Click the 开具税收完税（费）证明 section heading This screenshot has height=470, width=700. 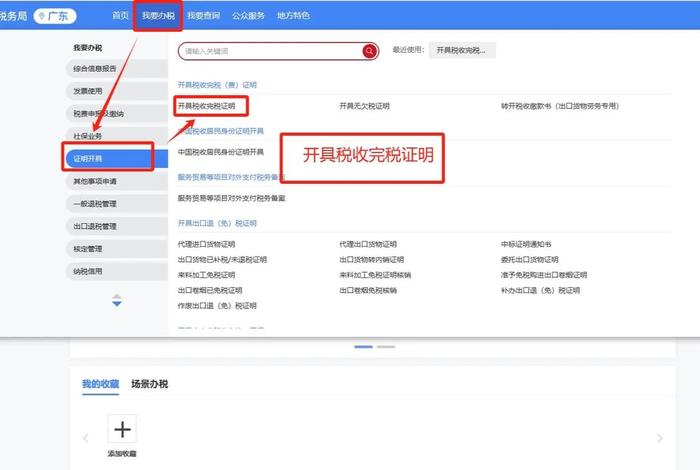click(217, 85)
